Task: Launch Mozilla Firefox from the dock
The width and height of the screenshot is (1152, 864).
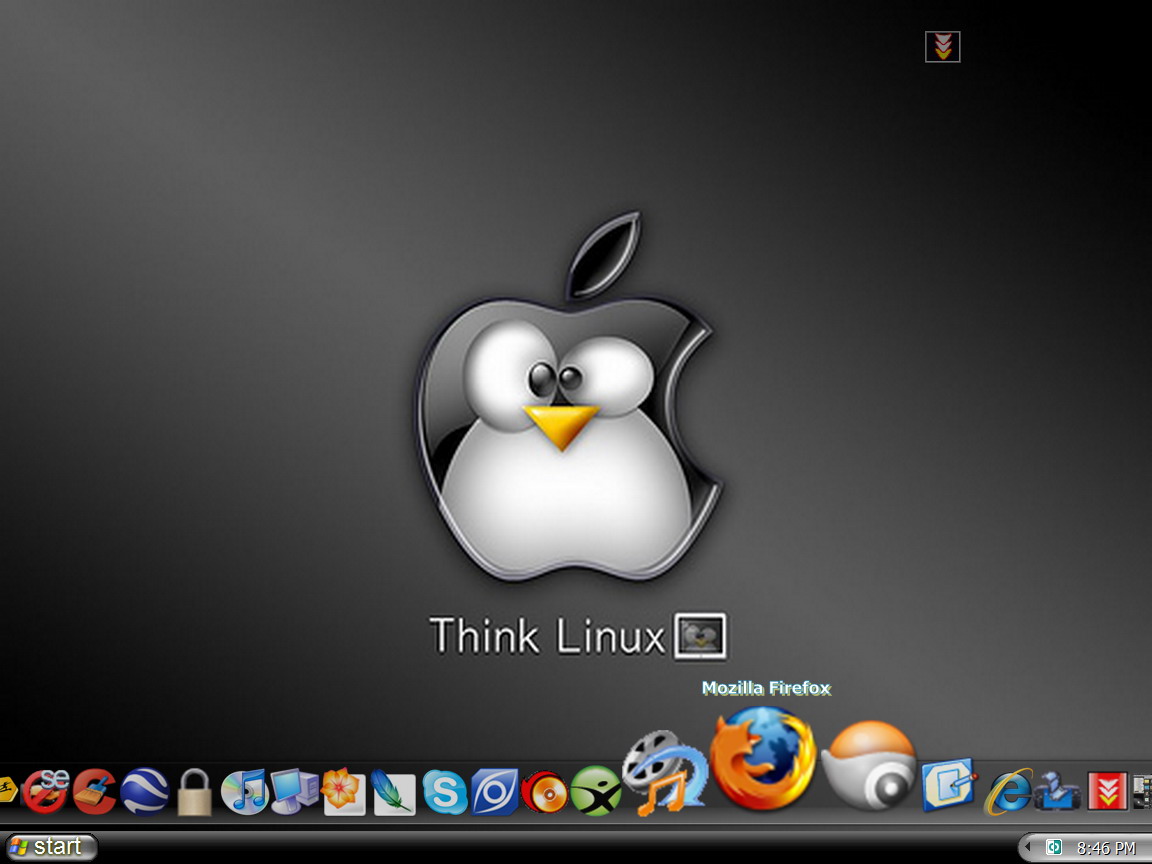Action: pyautogui.click(x=763, y=758)
